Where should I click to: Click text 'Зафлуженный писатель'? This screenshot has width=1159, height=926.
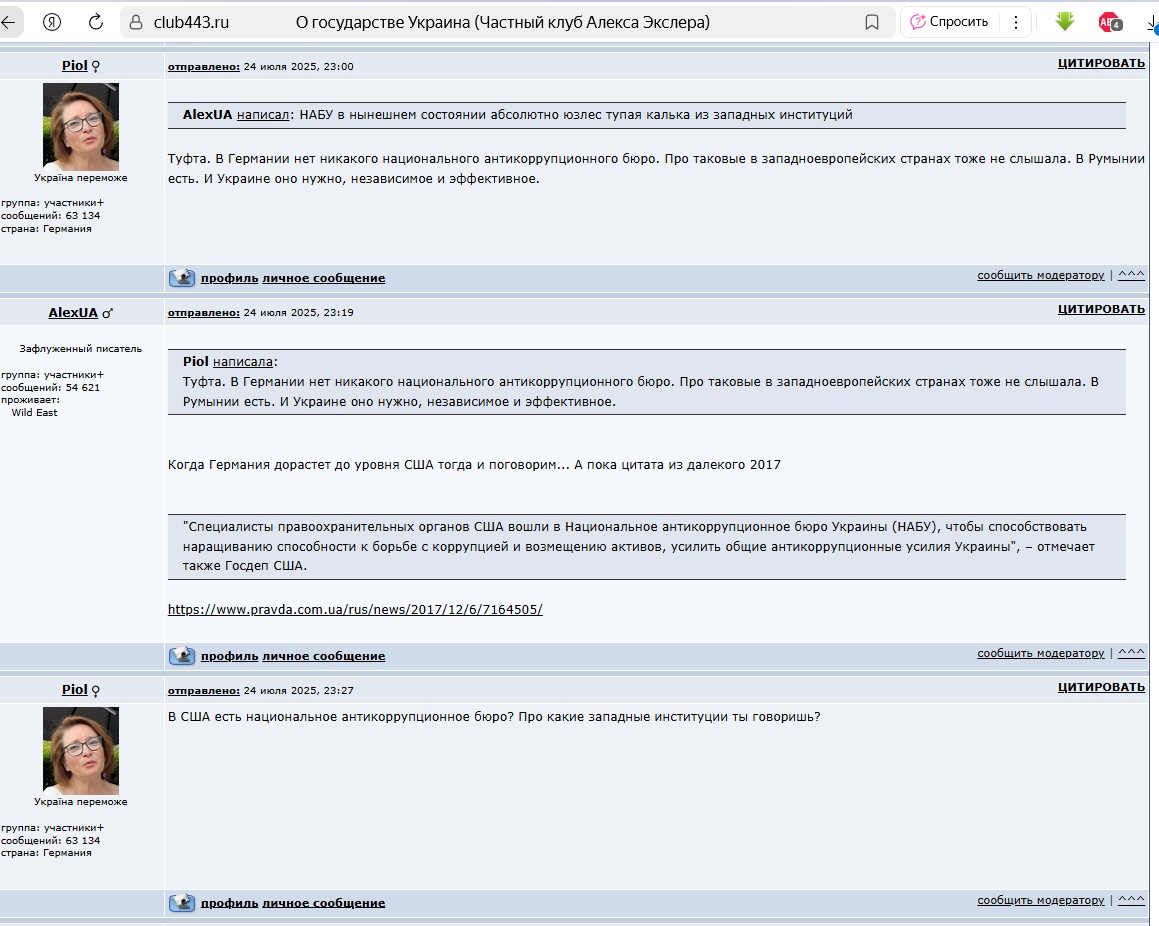coord(81,349)
